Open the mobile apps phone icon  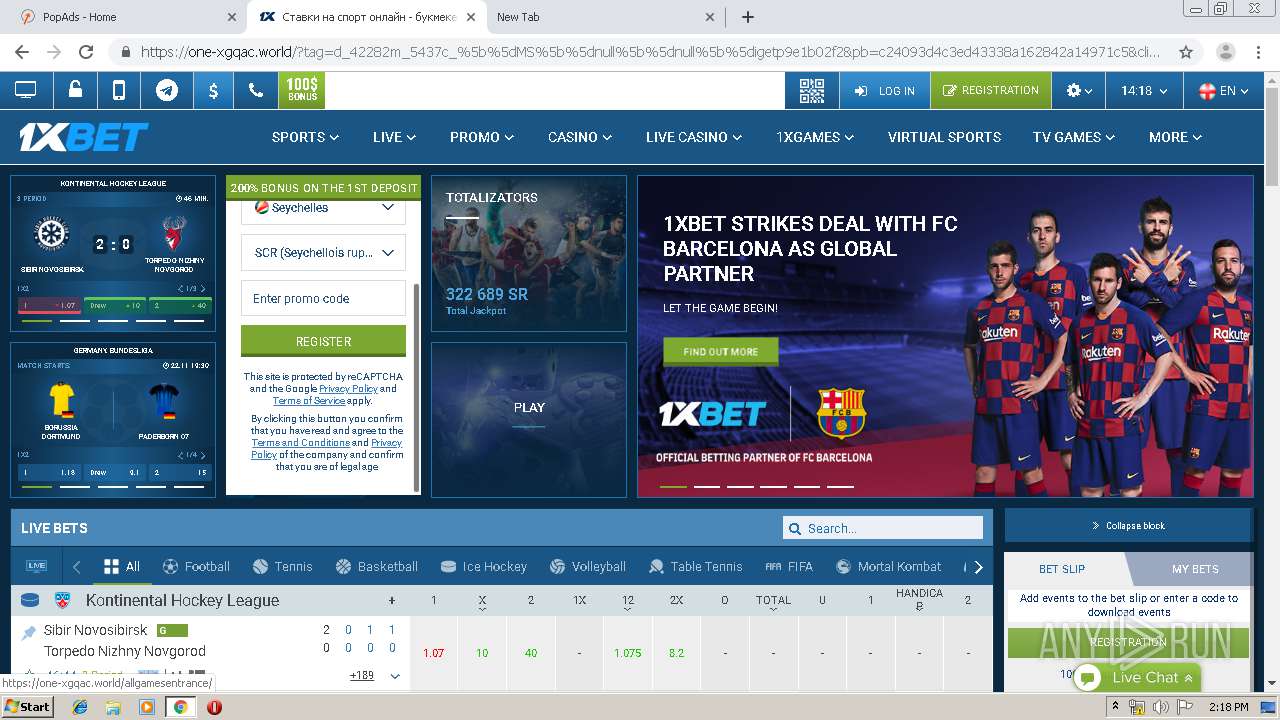(119, 90)
